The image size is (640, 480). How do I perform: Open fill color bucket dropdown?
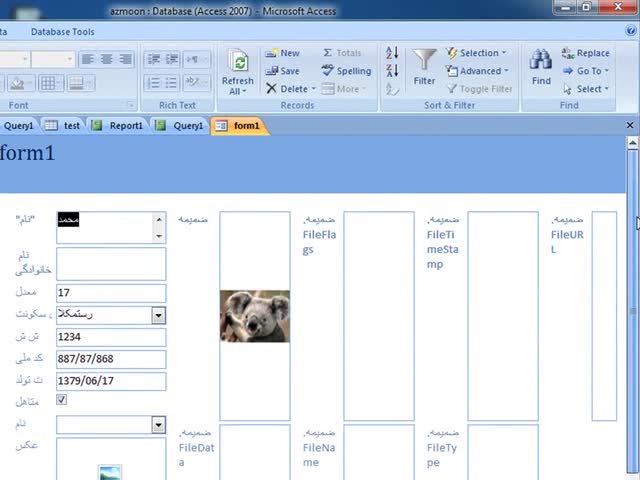[21, 83]
